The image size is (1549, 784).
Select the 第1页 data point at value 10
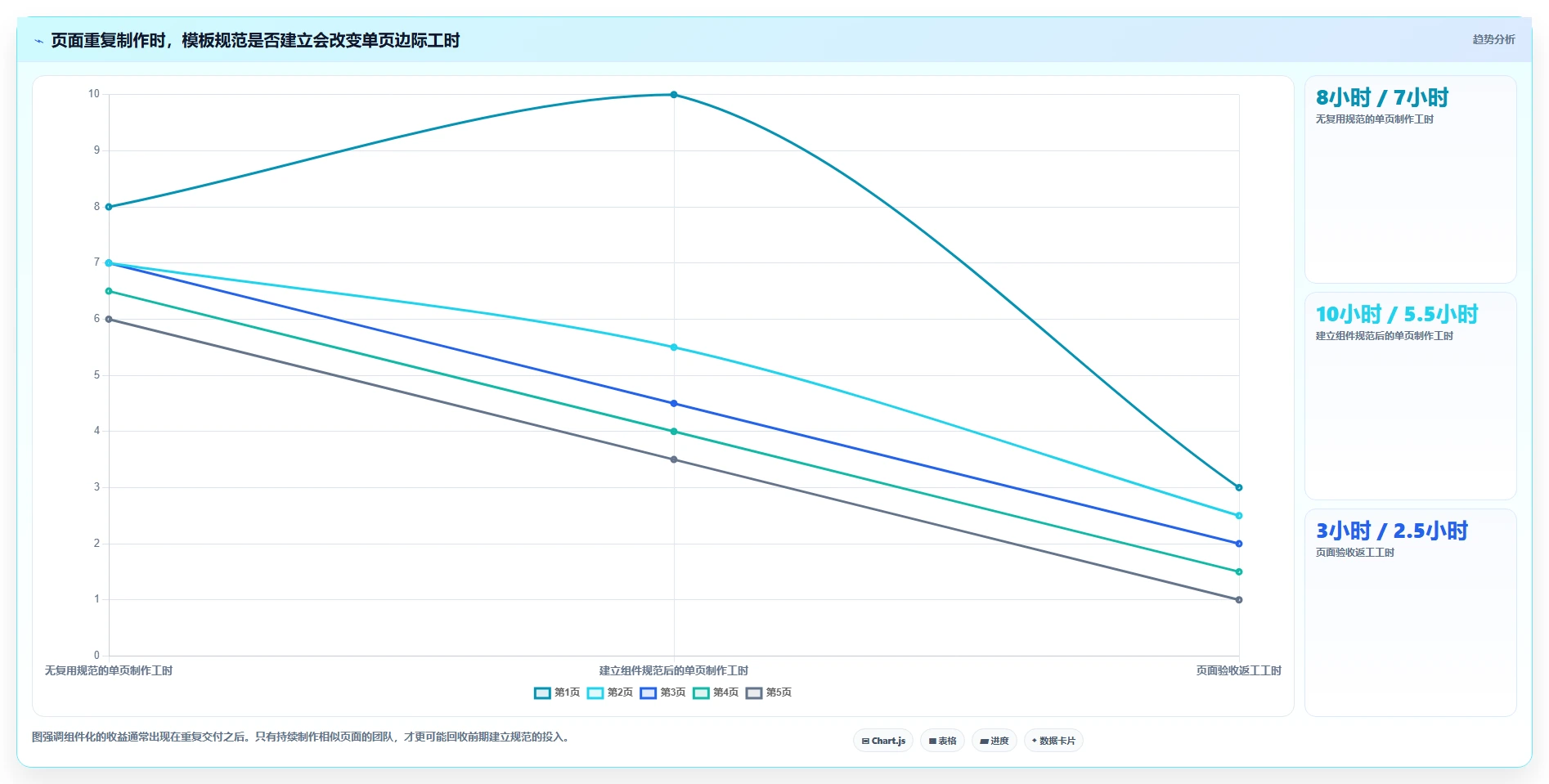pos(674,95)
